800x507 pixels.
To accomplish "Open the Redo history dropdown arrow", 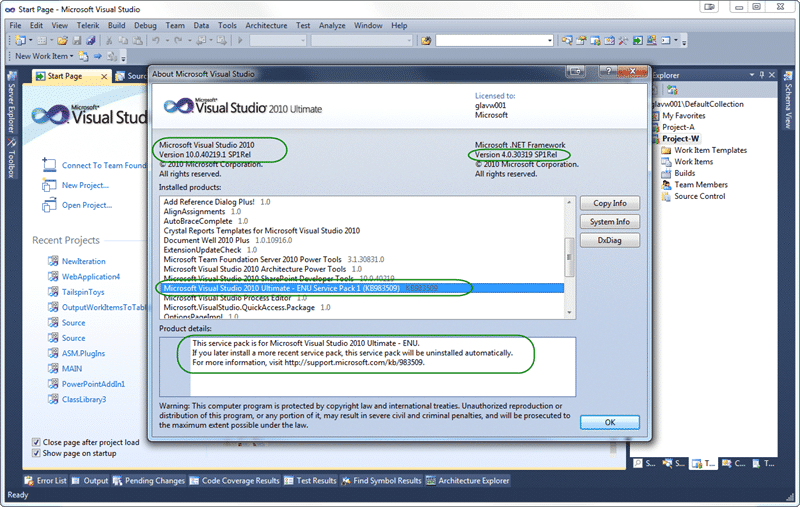I will (x=190, y=40).
